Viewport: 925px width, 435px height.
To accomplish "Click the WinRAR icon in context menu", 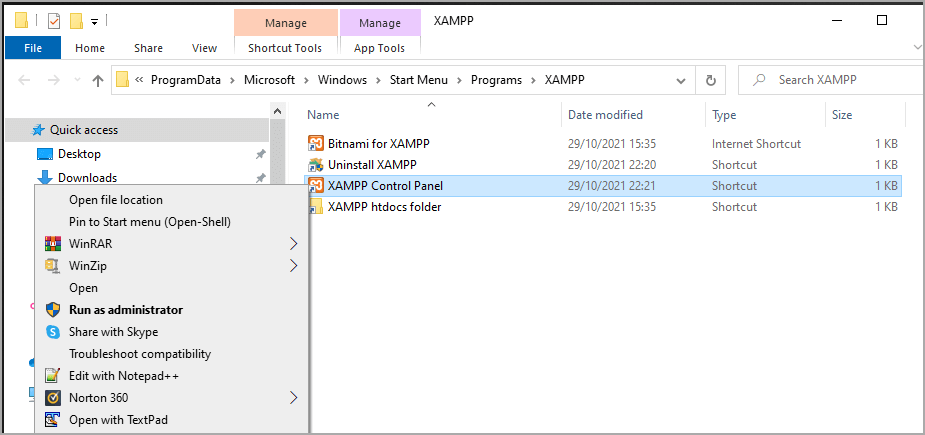I will coord(53,244).
